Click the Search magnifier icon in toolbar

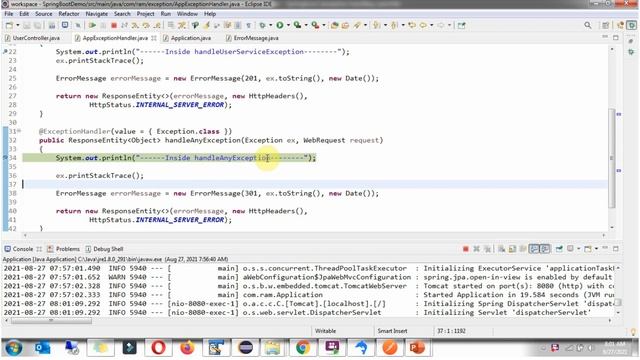[588, 25]
